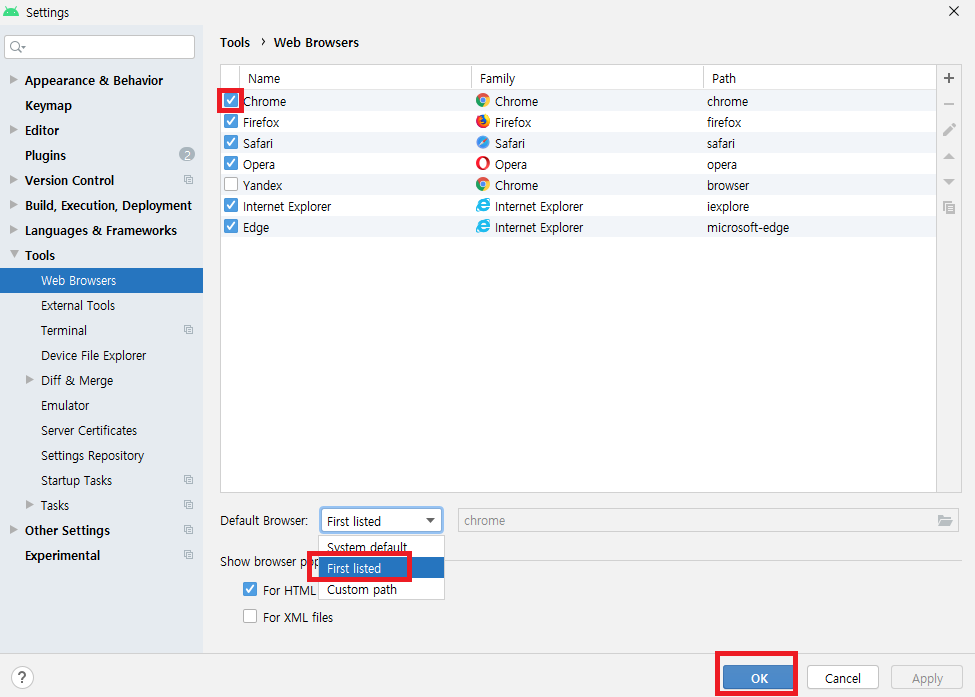Choose Custom path option
Screen dimensions: 975x697
click(x=381, y=589)
